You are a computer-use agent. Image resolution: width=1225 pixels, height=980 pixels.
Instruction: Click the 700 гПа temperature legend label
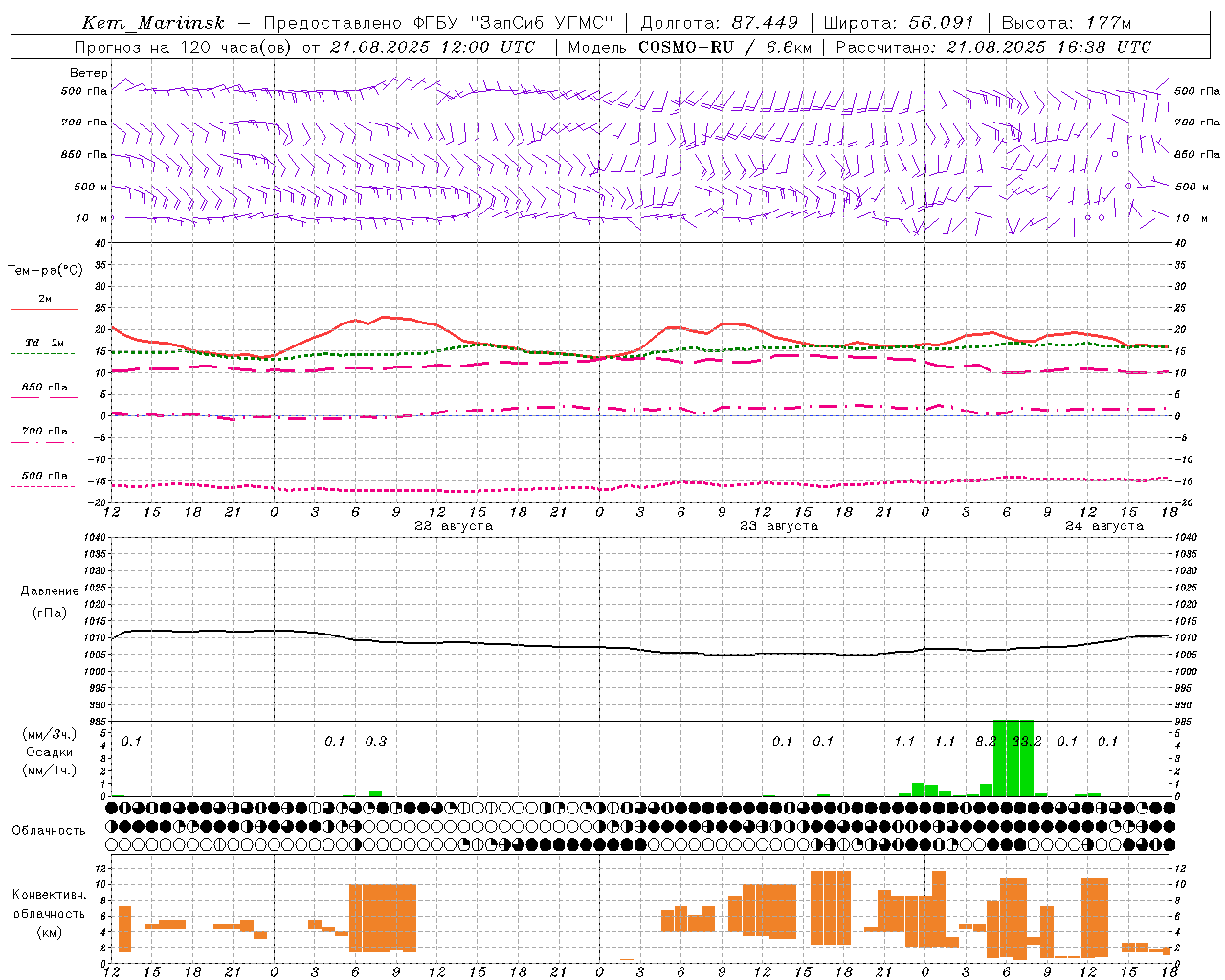(x=45, y=432)
